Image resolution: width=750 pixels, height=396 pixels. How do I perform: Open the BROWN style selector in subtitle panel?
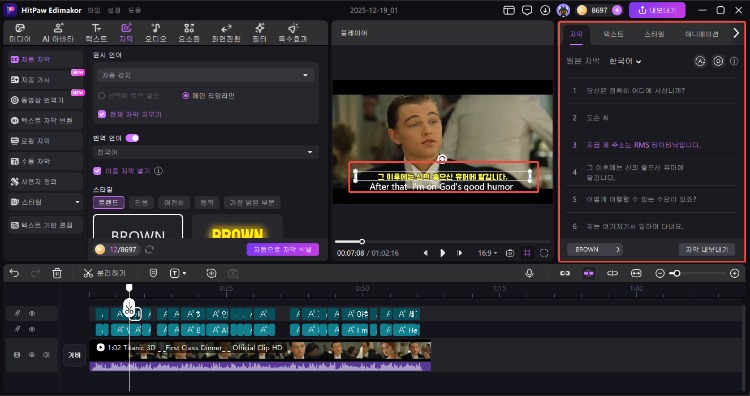click(595, 249)
